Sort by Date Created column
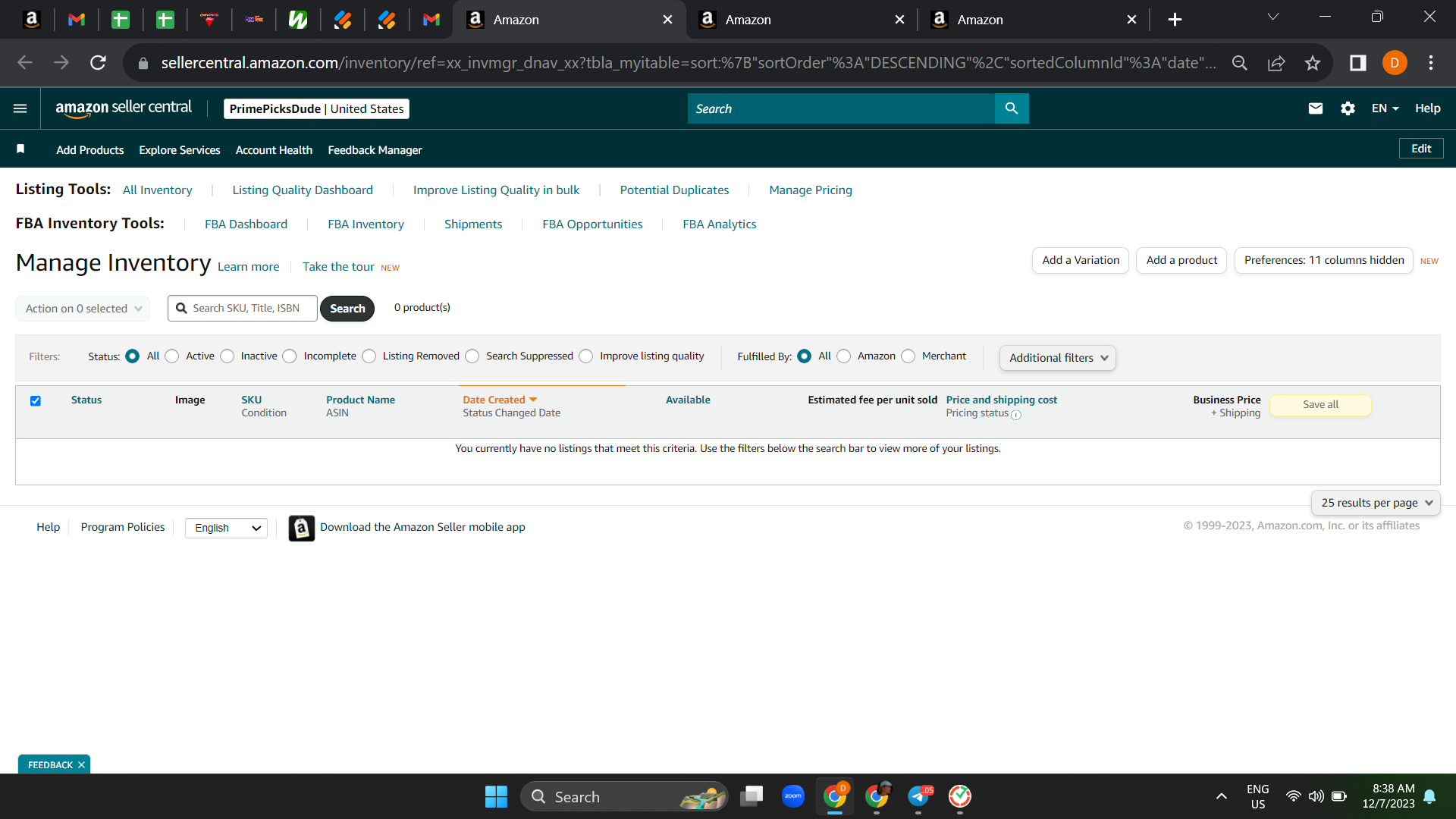Viewport: 1456px width, 819px height. coord(500,400)
